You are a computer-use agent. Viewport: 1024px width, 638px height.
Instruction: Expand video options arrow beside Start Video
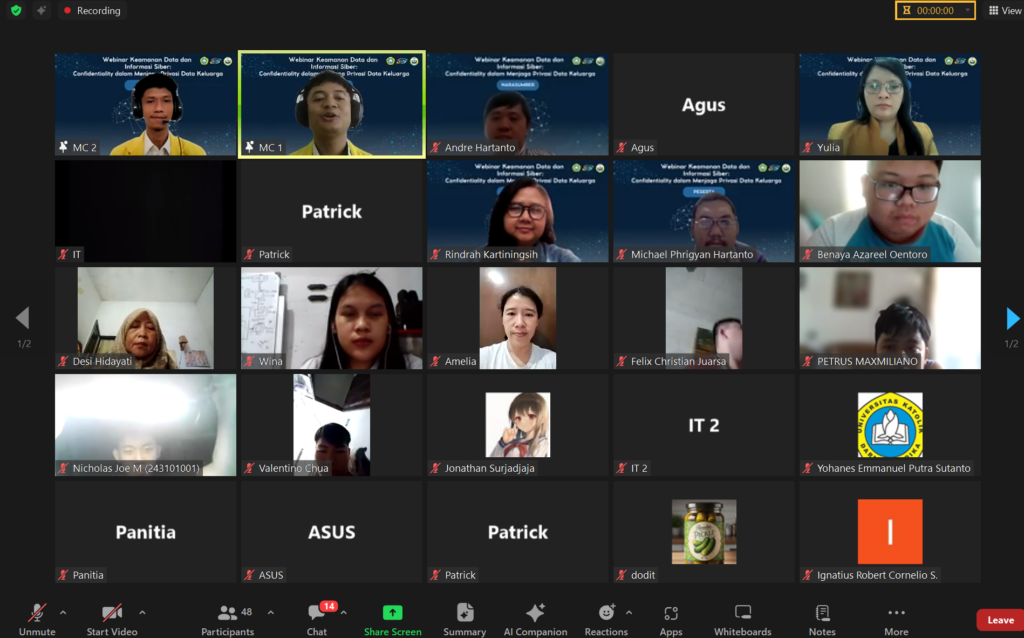pyautogui.click(x=142, y=612)
